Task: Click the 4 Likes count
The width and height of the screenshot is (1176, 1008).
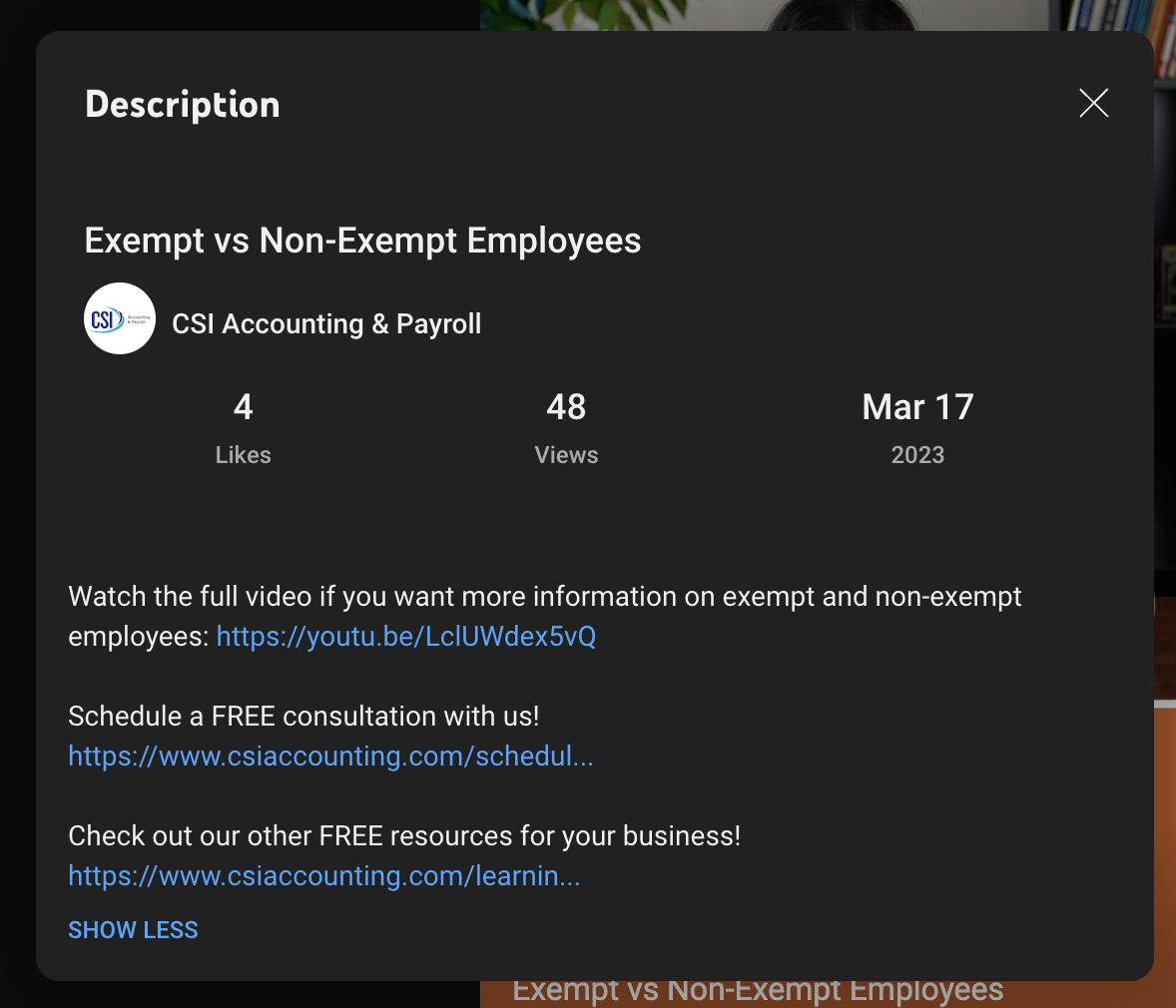Action: tap(243, 428)
